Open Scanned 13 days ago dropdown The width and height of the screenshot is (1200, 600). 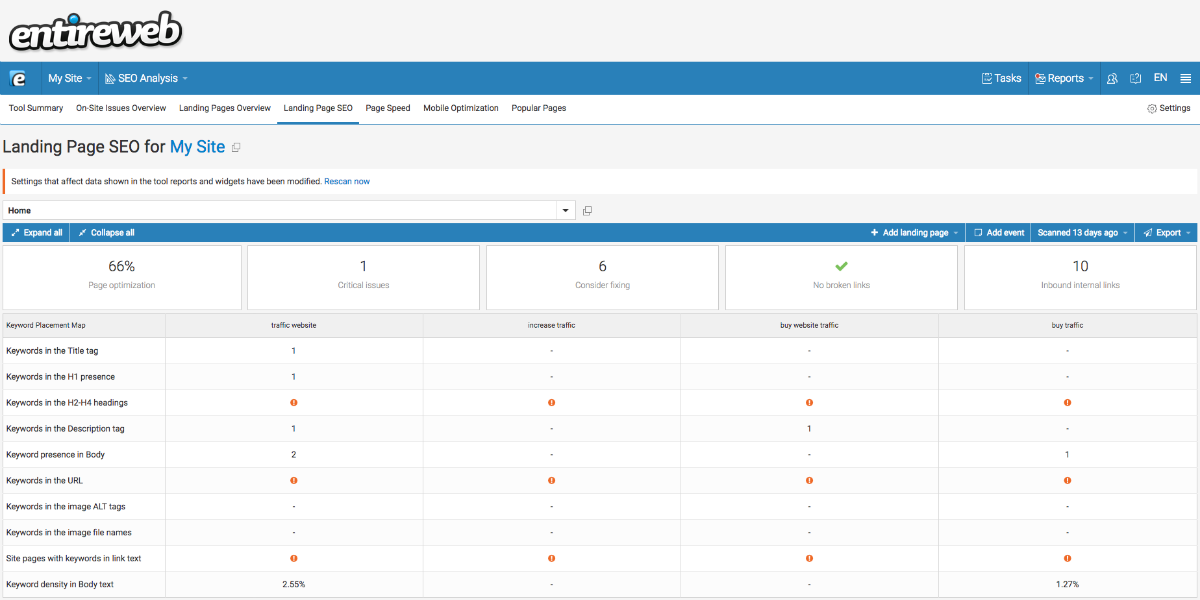[1082, 232]
